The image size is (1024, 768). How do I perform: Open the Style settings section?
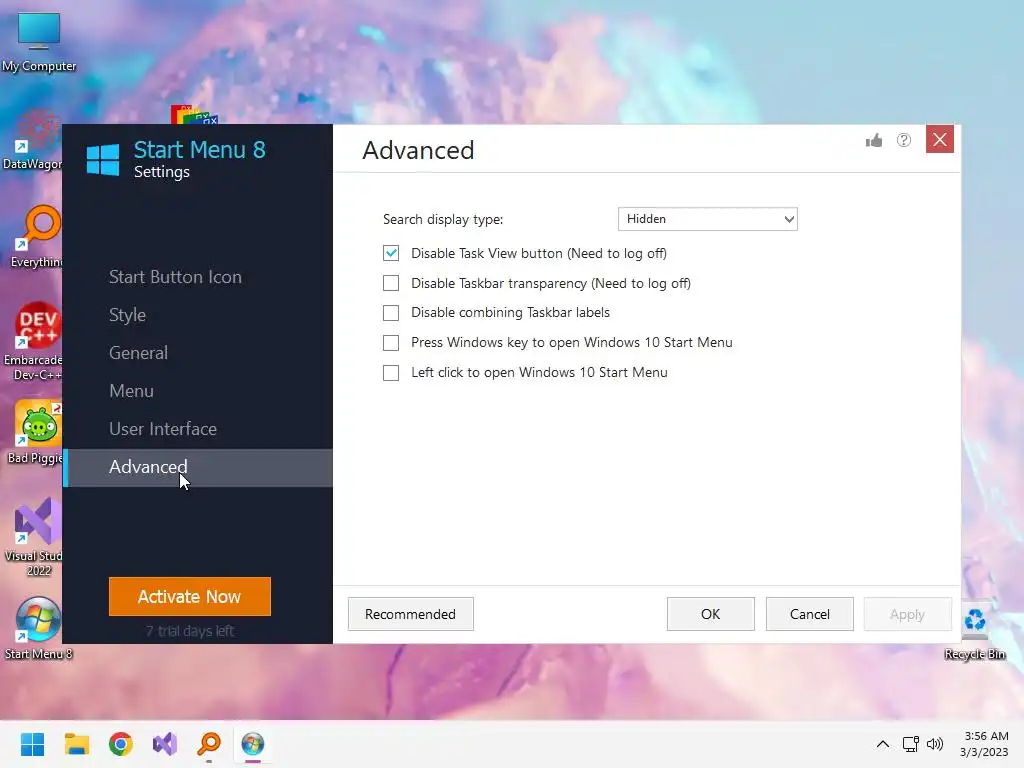click(x=127, y=315)
